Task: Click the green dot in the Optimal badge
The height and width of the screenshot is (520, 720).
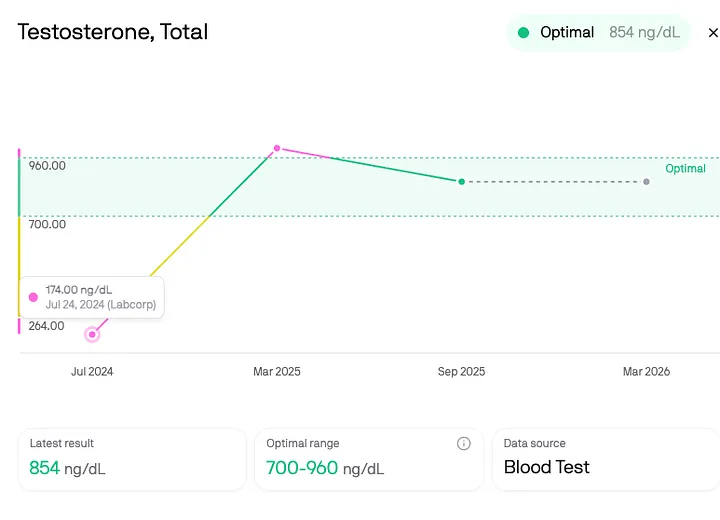Action: point(523,33)
